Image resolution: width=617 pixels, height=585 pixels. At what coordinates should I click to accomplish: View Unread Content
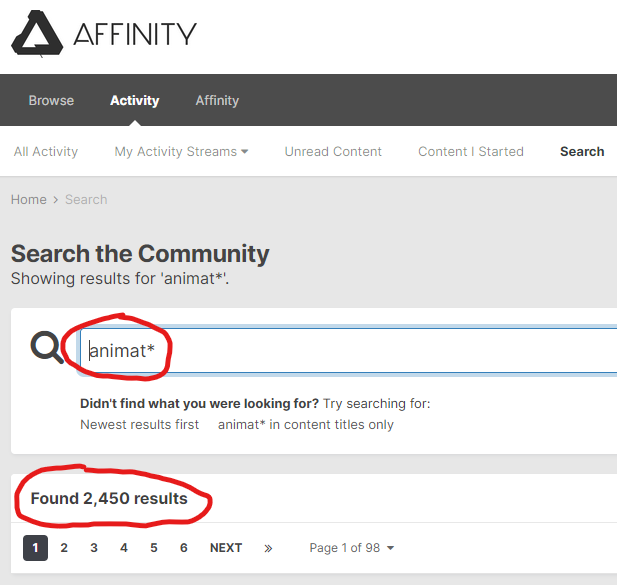click(333, 151)
